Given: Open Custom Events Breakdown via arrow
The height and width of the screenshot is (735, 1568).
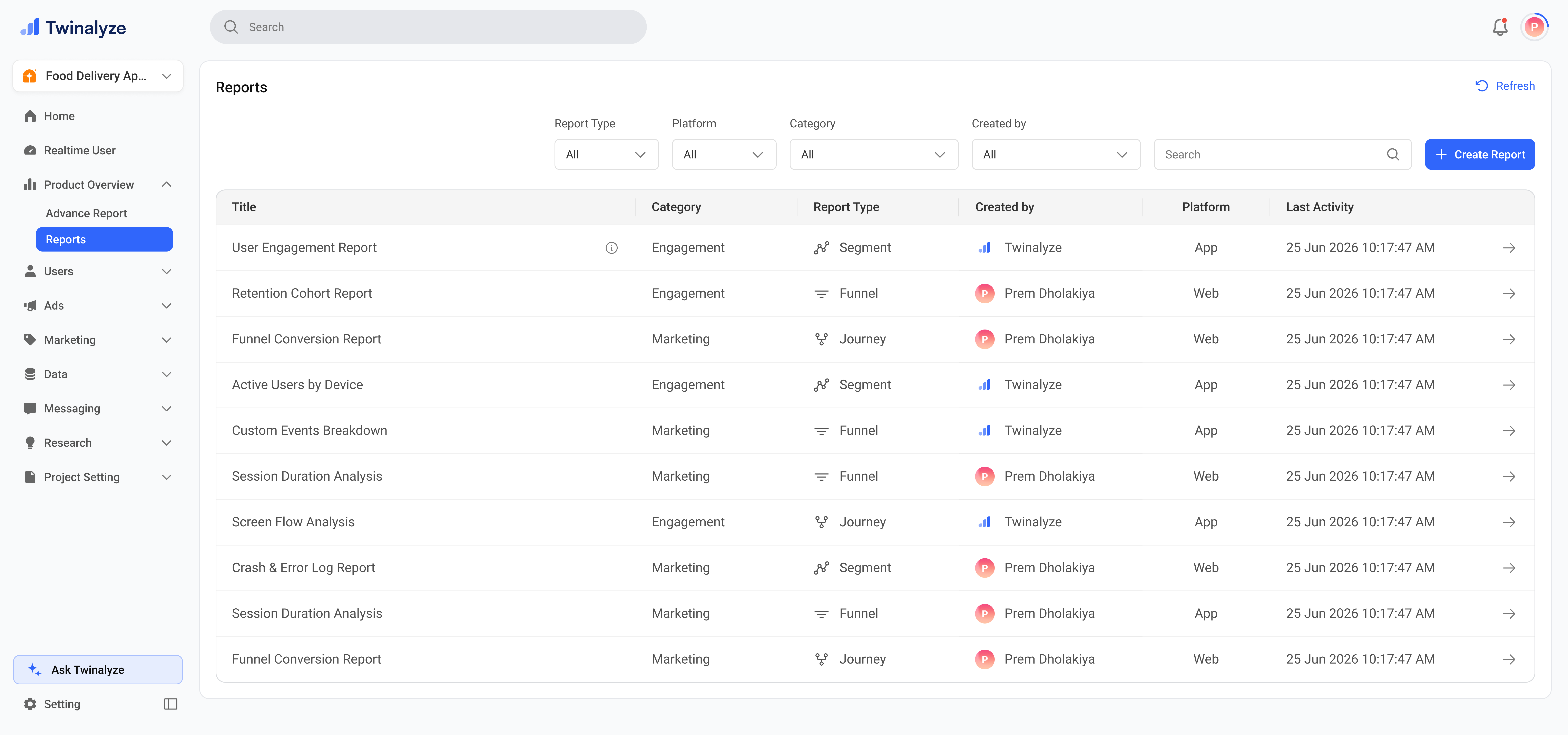Looking at the screenshot, I should tap(1509, 431).
